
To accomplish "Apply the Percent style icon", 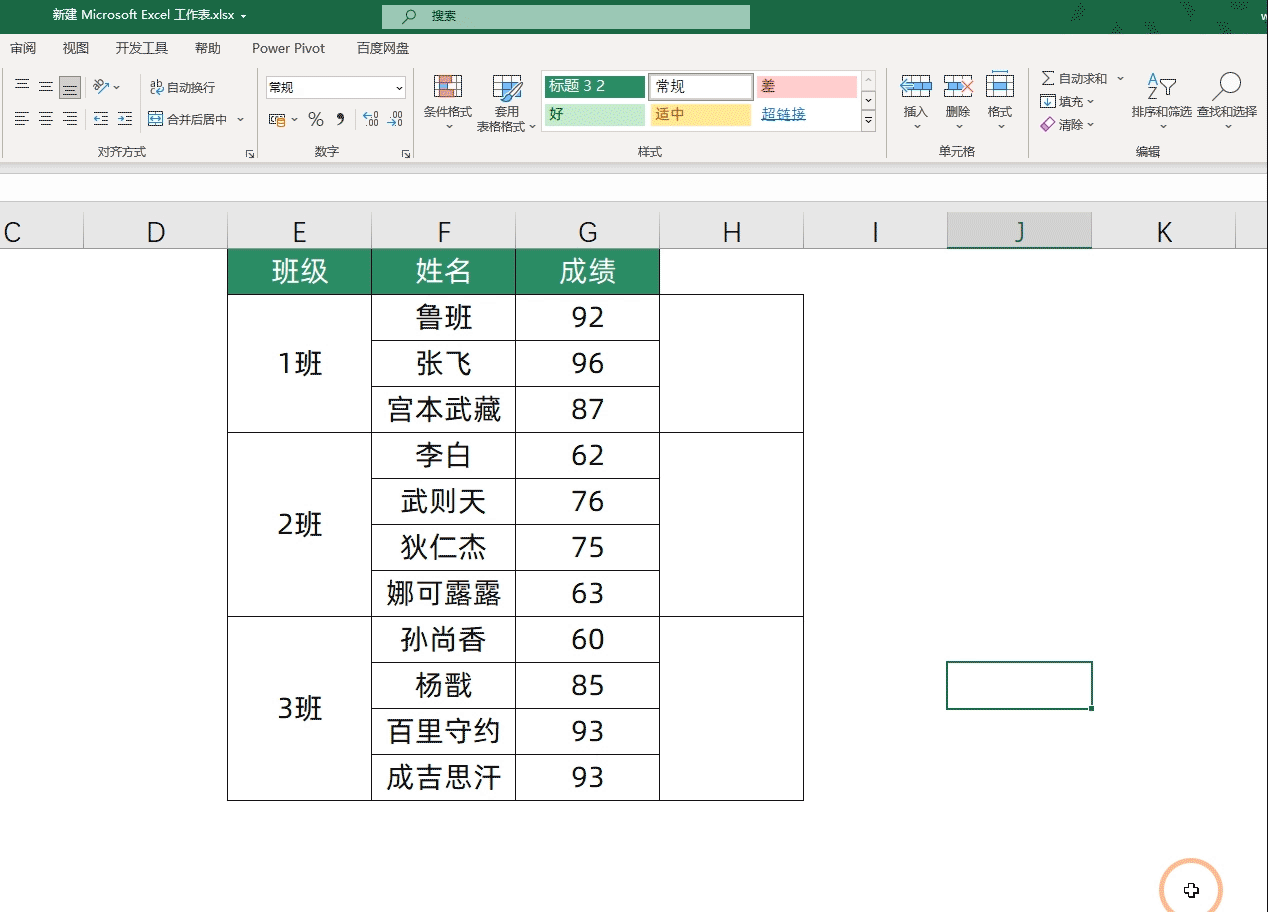I will point(315,118).
